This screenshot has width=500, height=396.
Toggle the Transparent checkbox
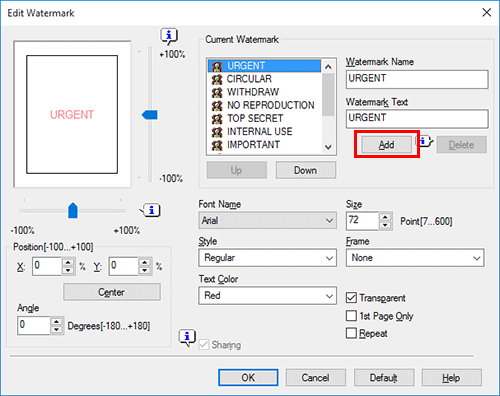(x=351, y=297)
